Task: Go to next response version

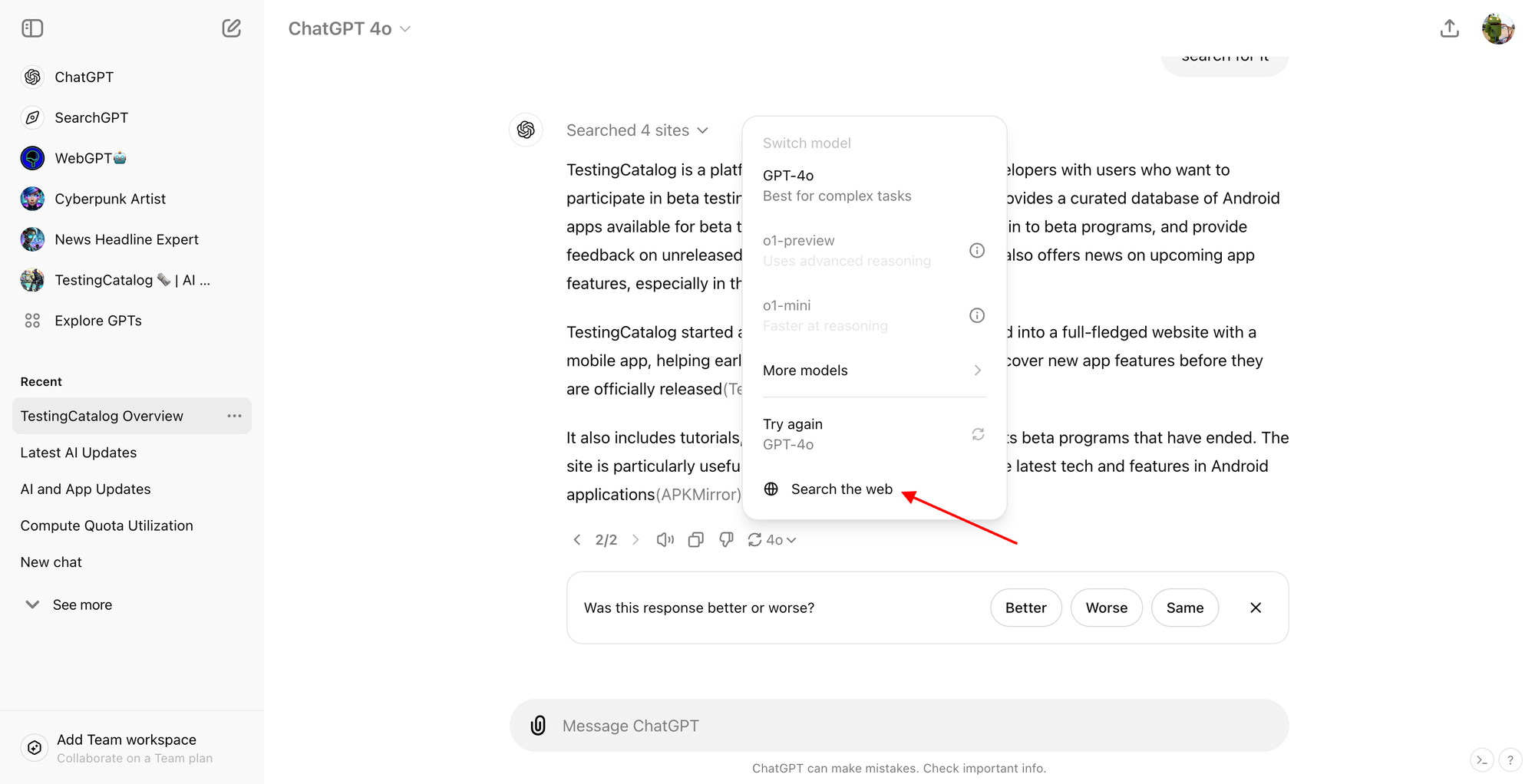Action: 635,540
